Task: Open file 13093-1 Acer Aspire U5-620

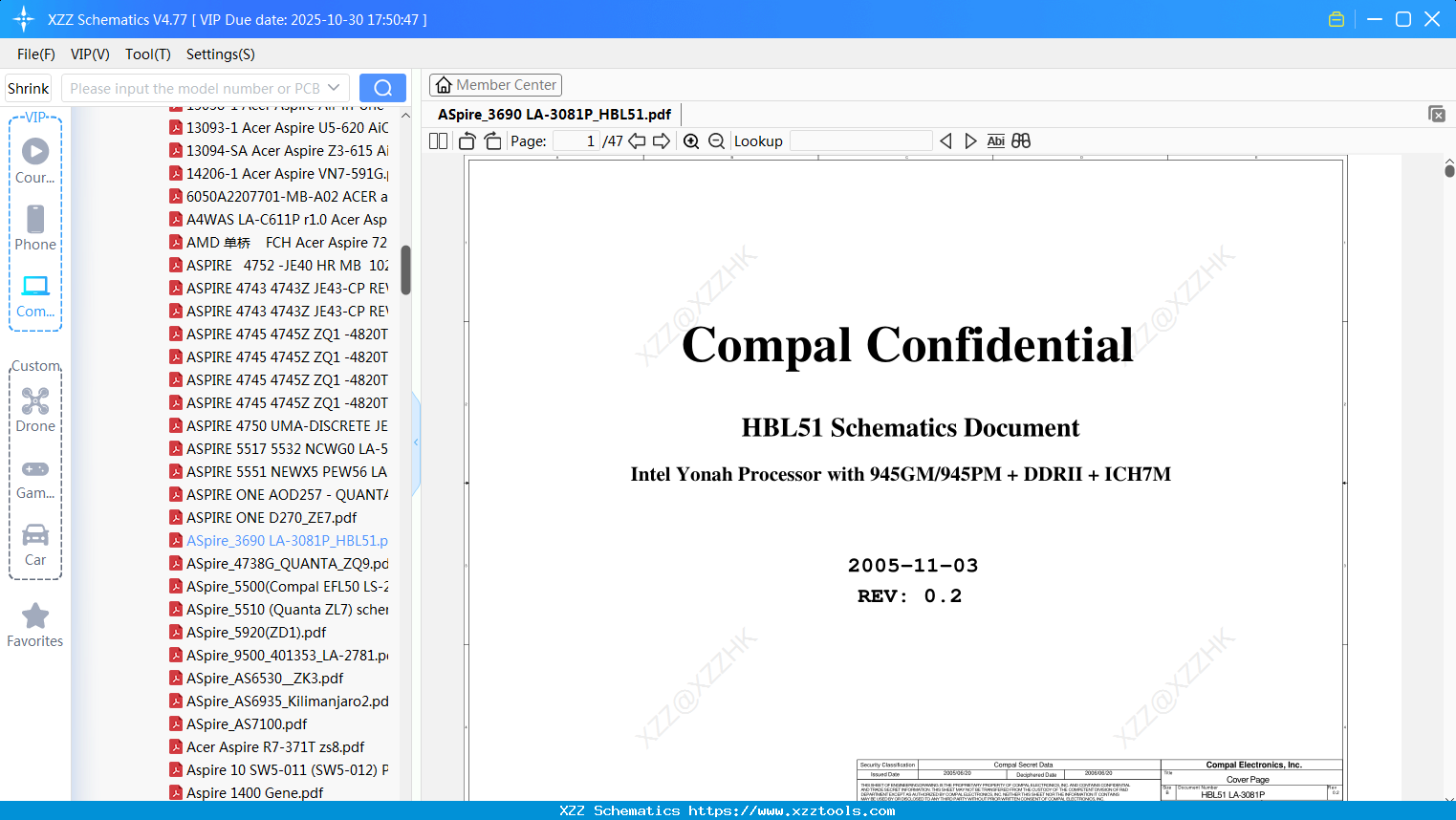Action: point(279,128)
